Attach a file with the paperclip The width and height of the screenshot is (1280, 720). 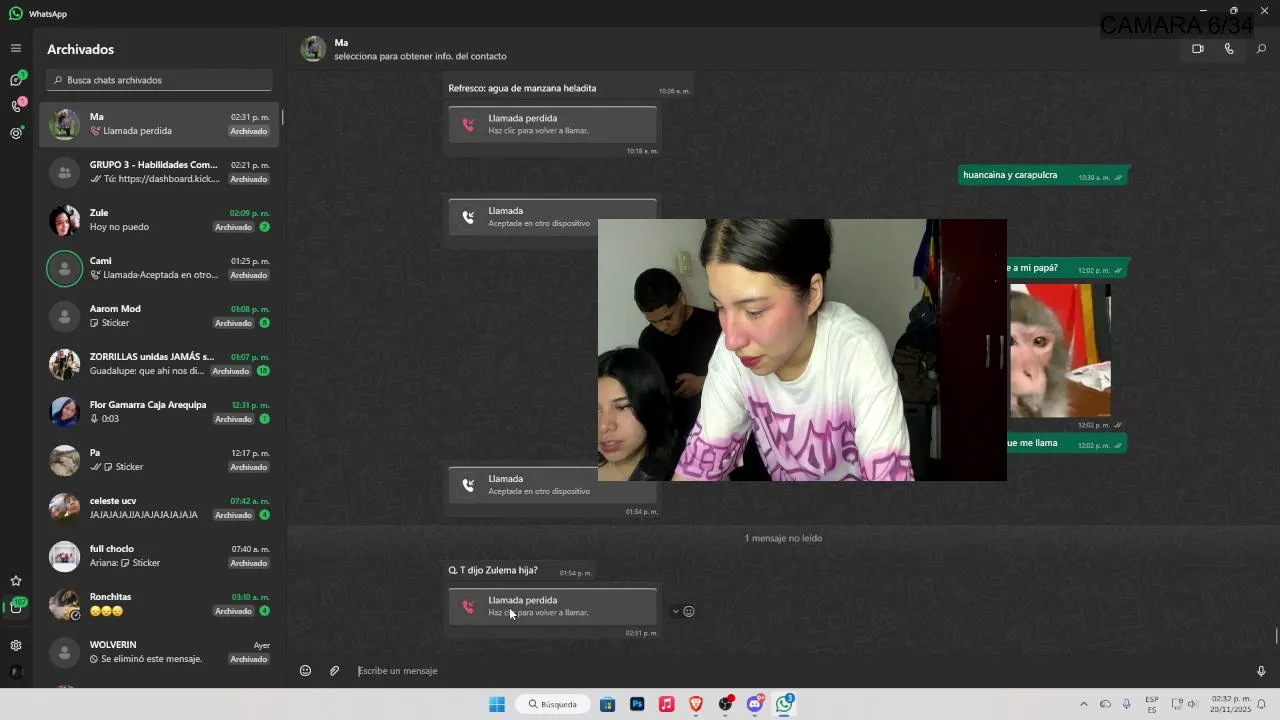click(335, 671)
